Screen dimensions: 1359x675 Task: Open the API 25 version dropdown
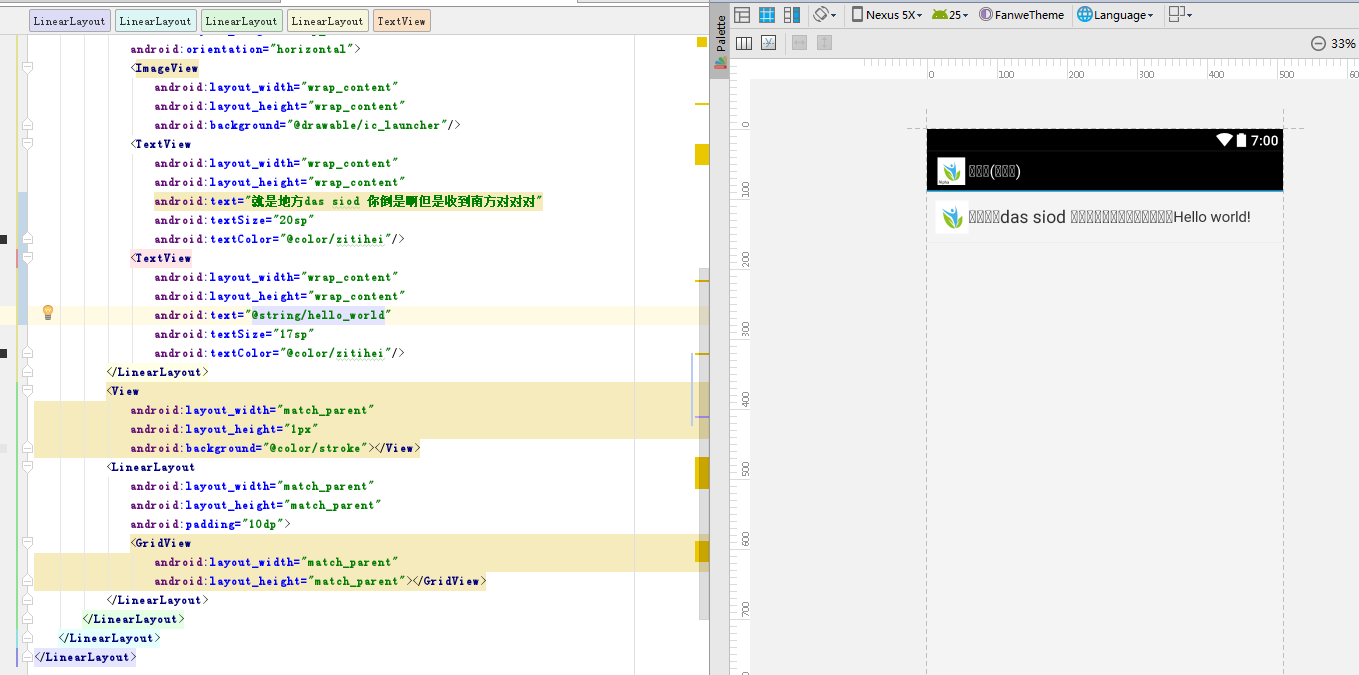coord(950,15)
